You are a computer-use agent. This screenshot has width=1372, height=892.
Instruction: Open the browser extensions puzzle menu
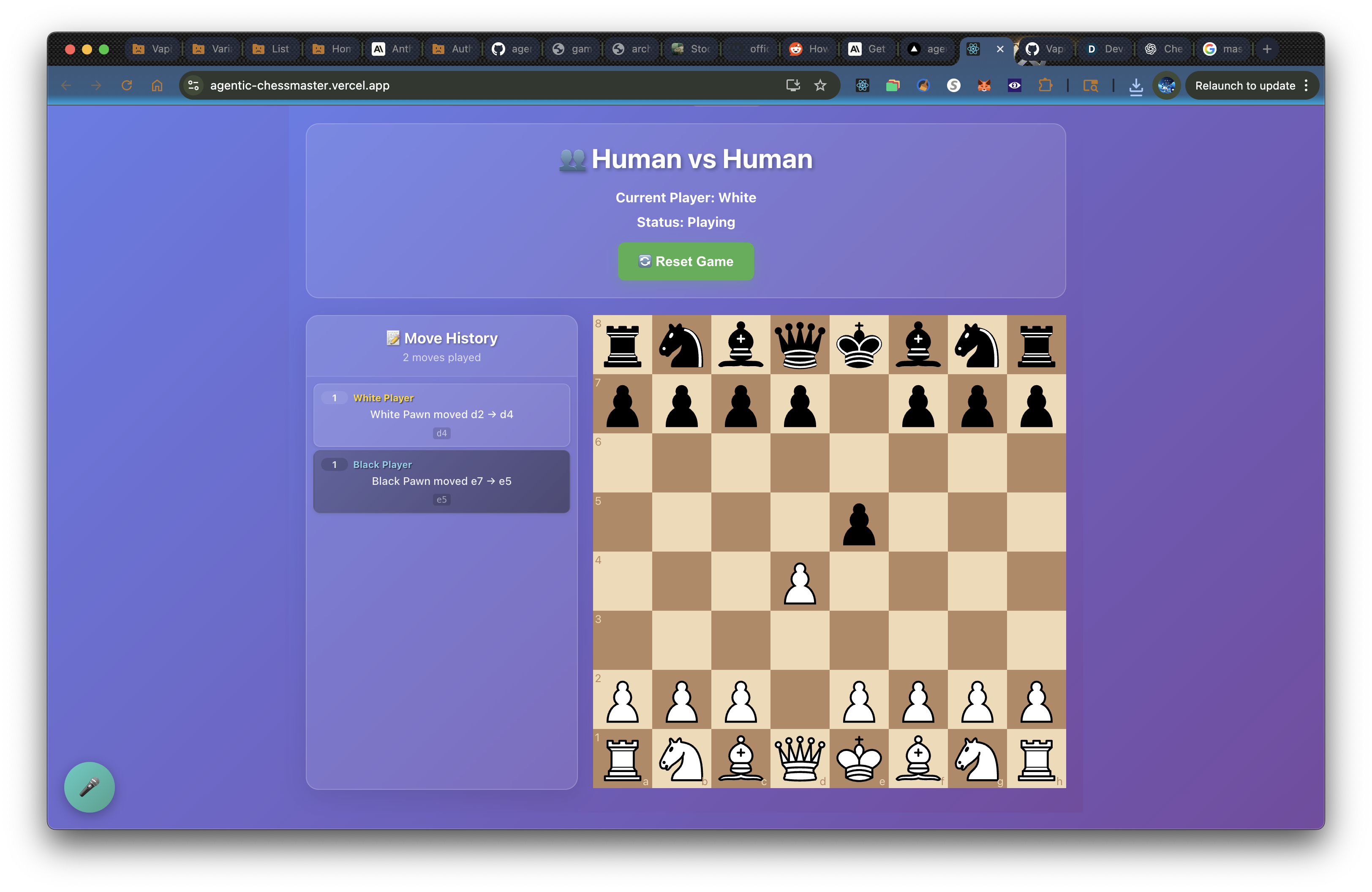pos(1045,85)
